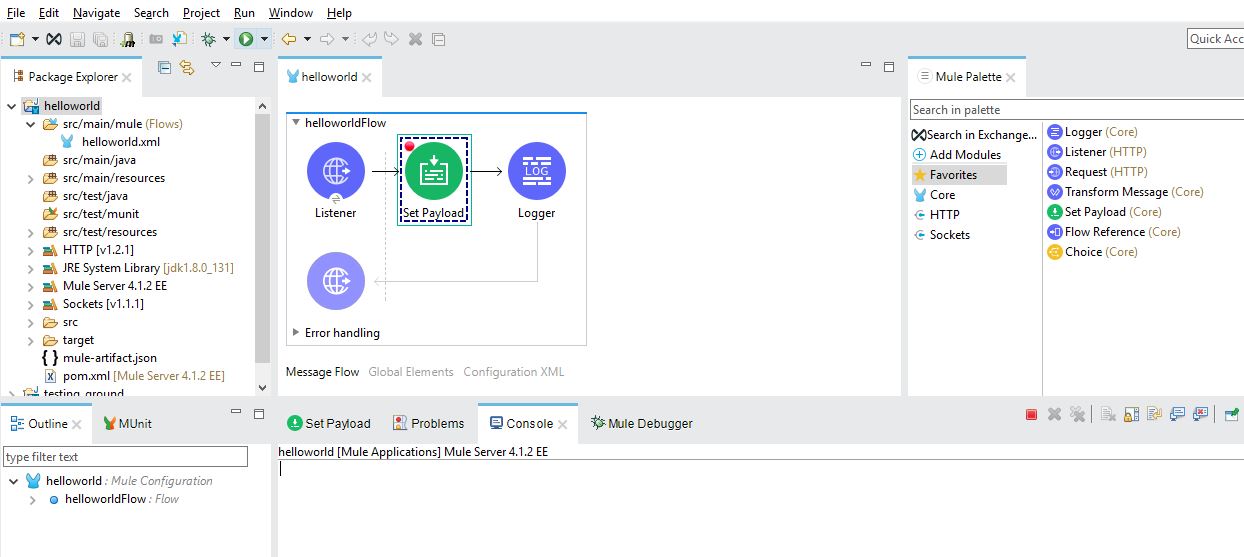Open the Window menu
The width and height of the screenshot is (1244, 557).
tap(291, 13)
